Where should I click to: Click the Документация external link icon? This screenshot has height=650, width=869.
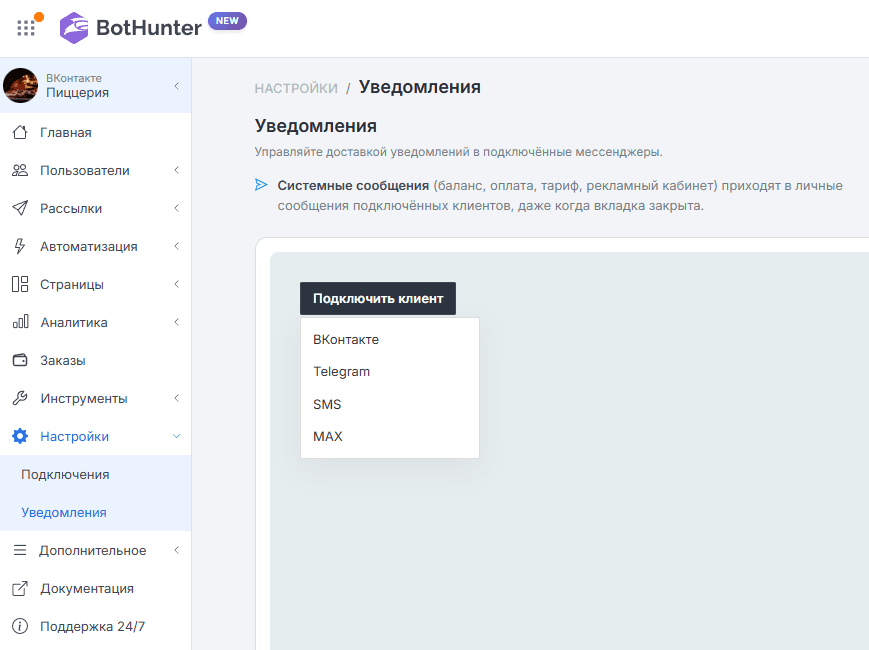[x=20, y=588]
